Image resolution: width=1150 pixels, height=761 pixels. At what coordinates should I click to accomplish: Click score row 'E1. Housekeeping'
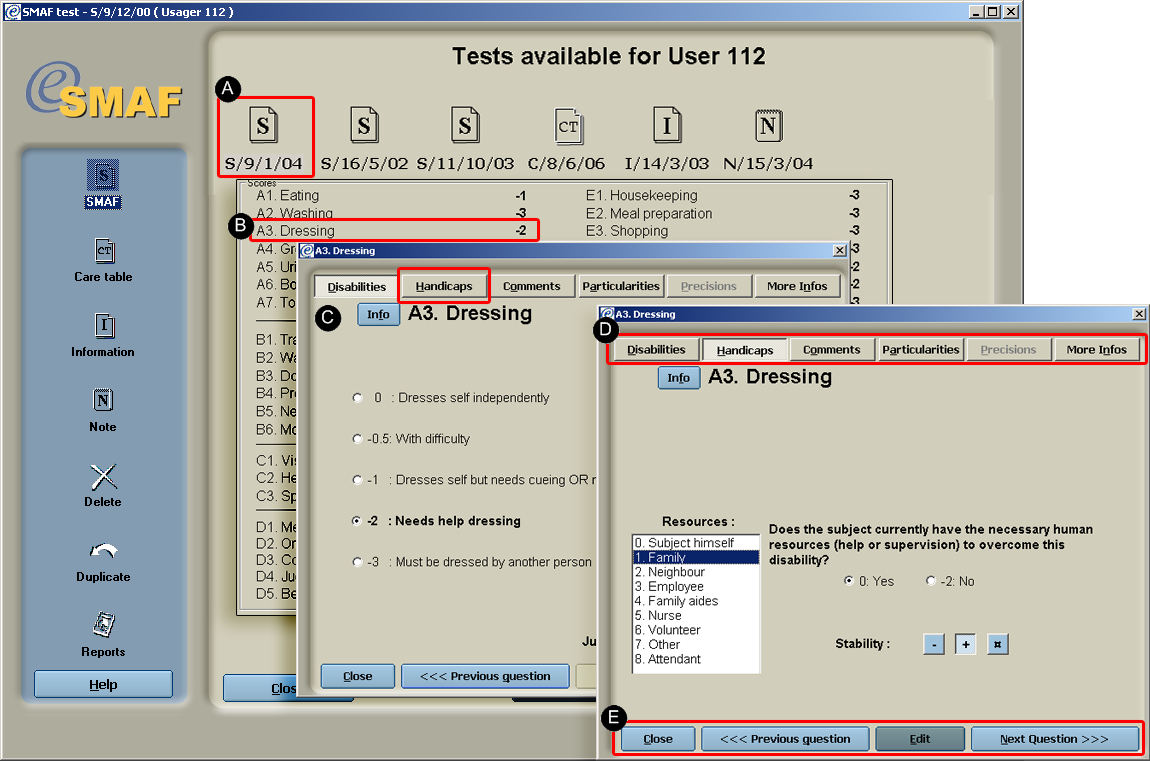[722, 196]
